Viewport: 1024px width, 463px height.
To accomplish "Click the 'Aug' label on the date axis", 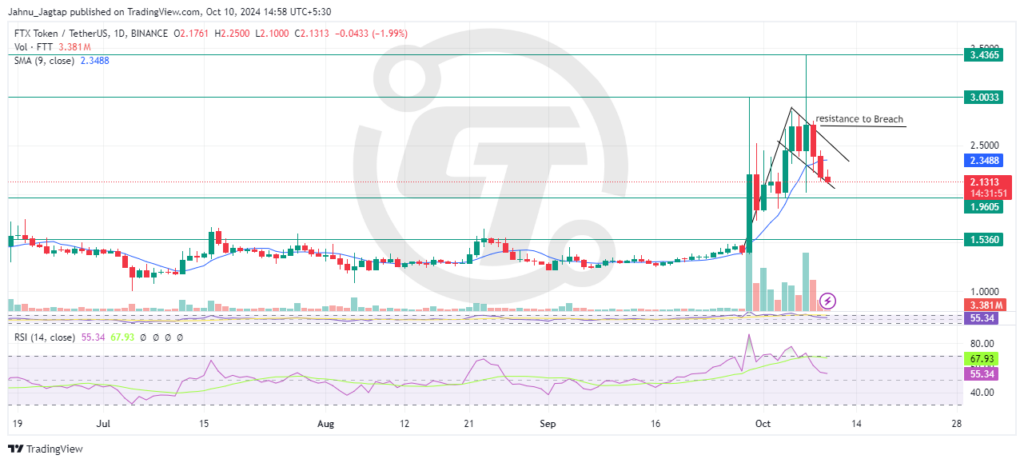I will click(325, 424).
